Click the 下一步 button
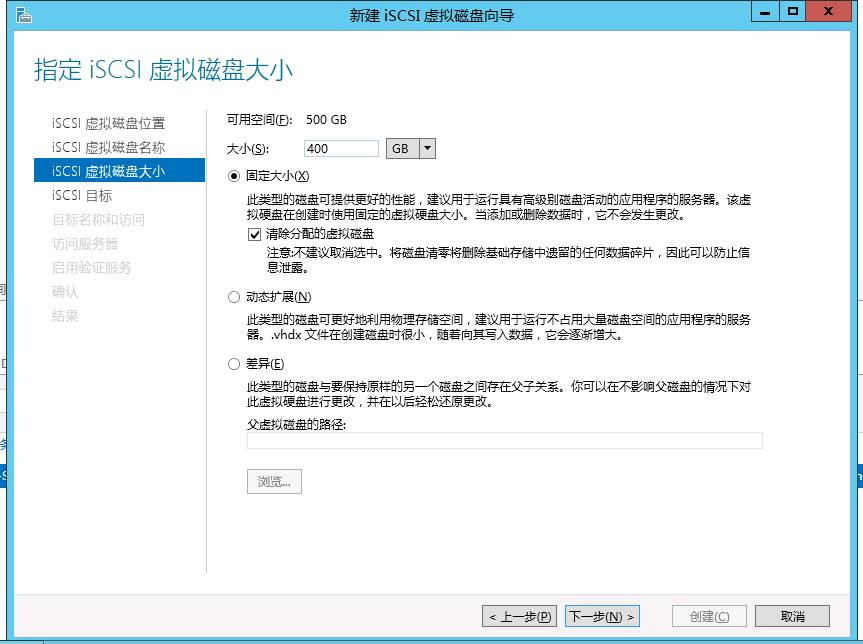The height and width of the screenshot is (644, 863). (x=602, y=616)
